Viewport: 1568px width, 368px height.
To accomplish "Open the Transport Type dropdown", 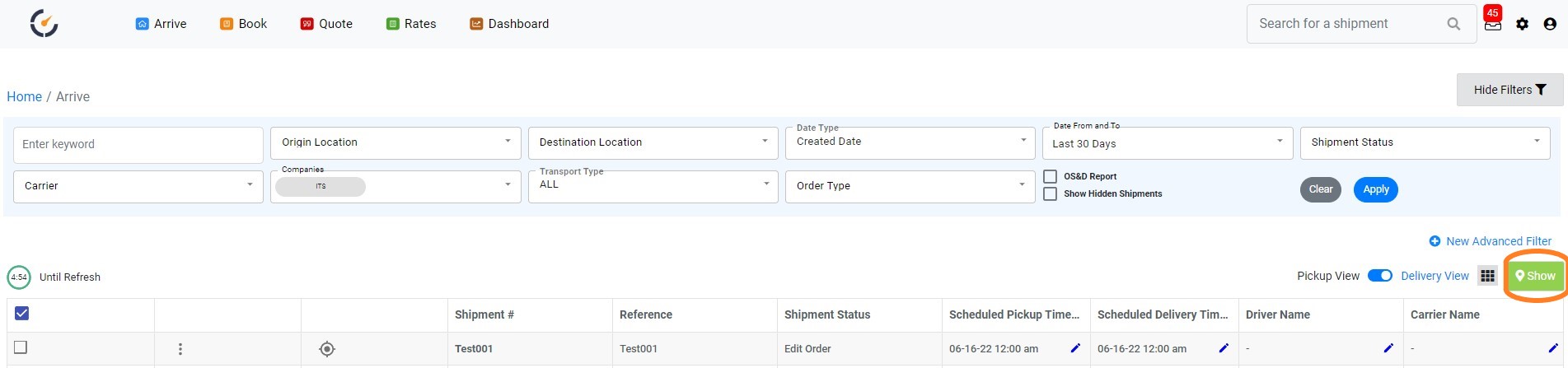I will pyautogui.click(x=653, y=186).
